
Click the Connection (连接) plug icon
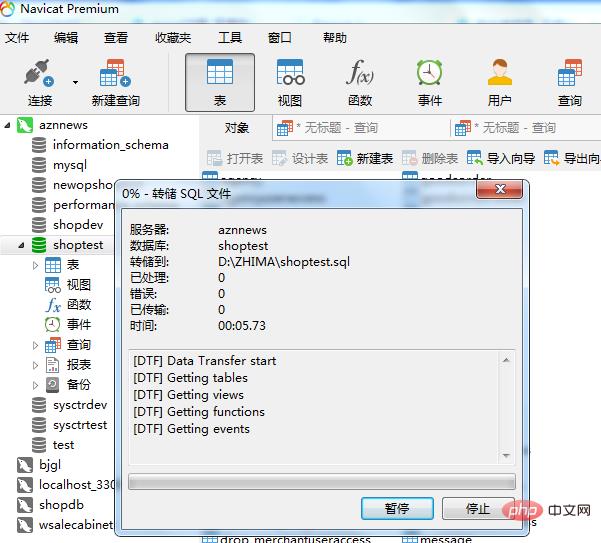click(39, 73)
